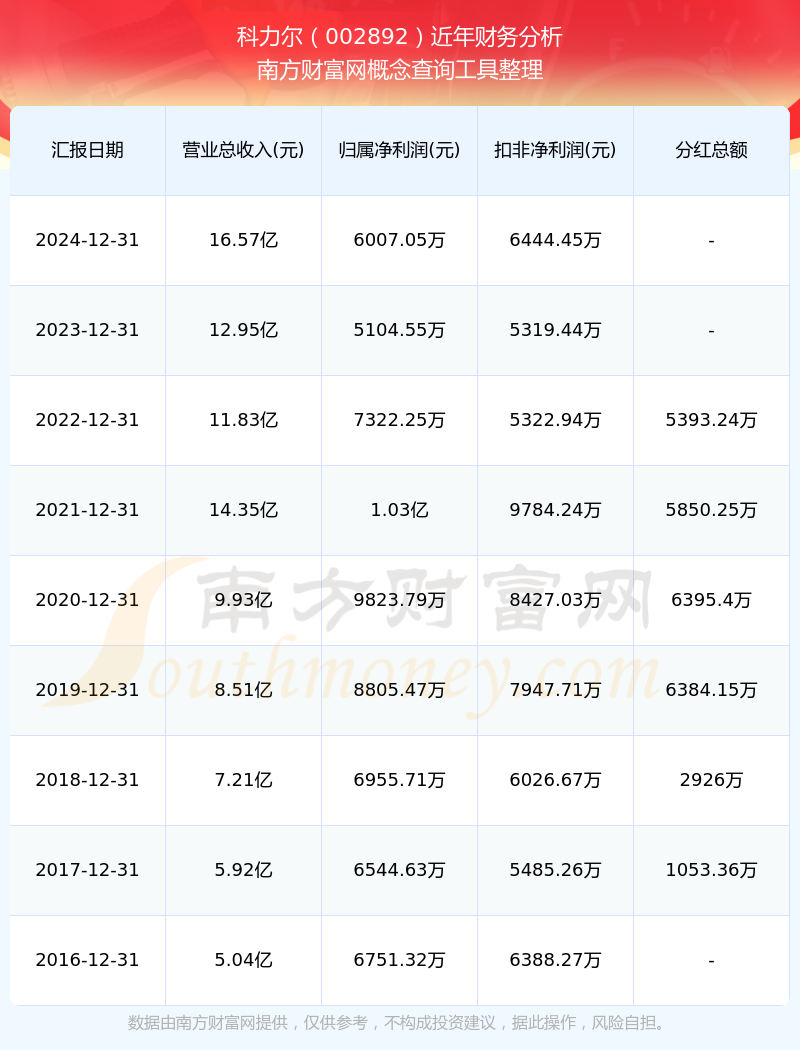Select the 2021-12-31 date cell

[88, 510]
